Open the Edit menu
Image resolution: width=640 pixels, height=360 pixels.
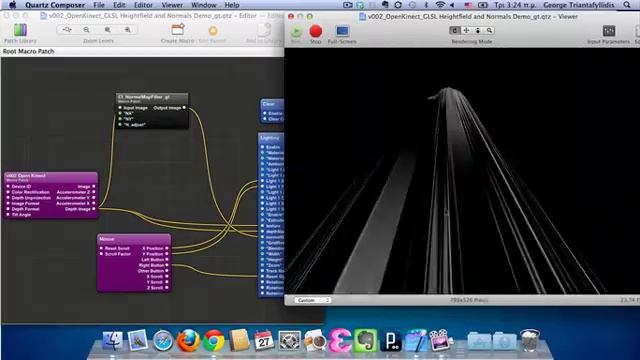pyautogui.click(x=119, y=5)
